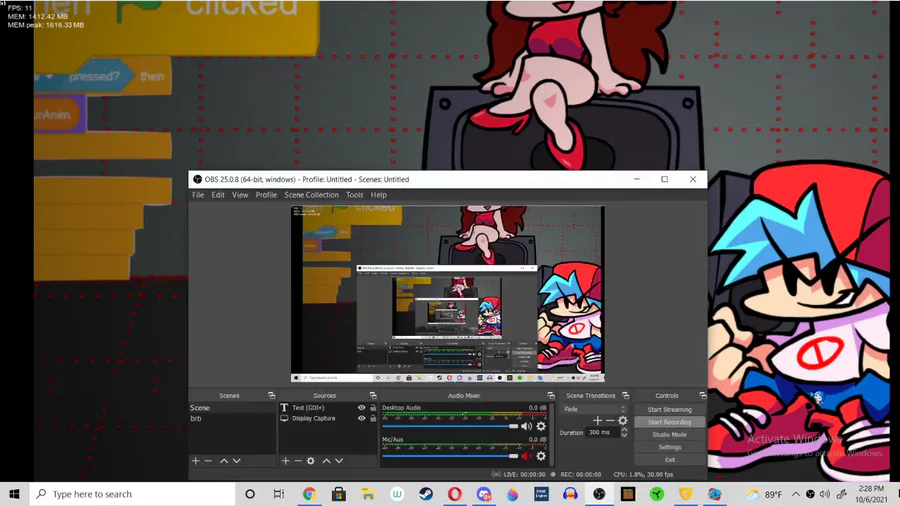Screen dimensions: 900x506
Task: Open Minecraft block icon in the taskbar
Action: [x=628, y=494]
